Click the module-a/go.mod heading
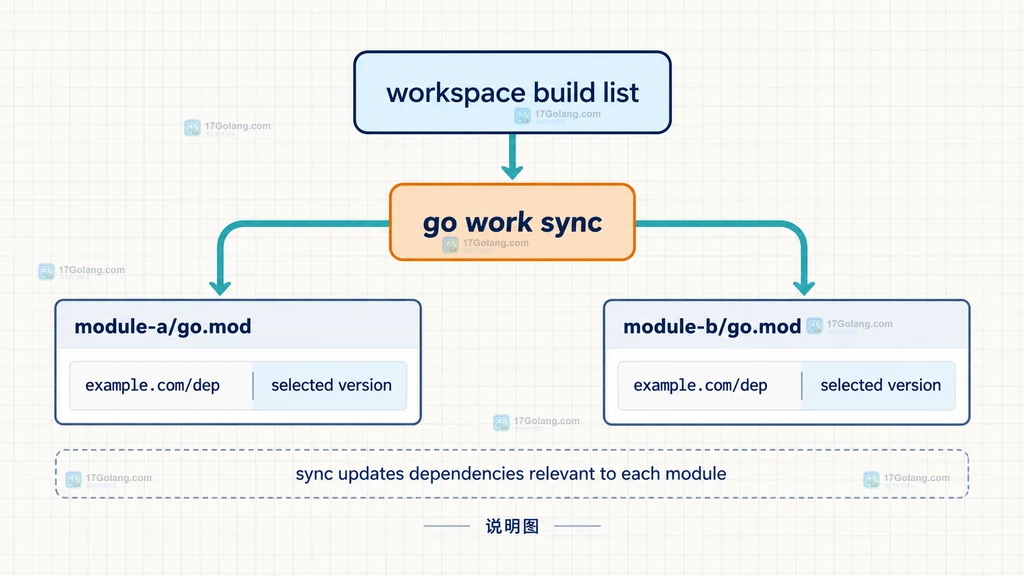Viewport: 1024px width, 576px height. coord(163,327)
